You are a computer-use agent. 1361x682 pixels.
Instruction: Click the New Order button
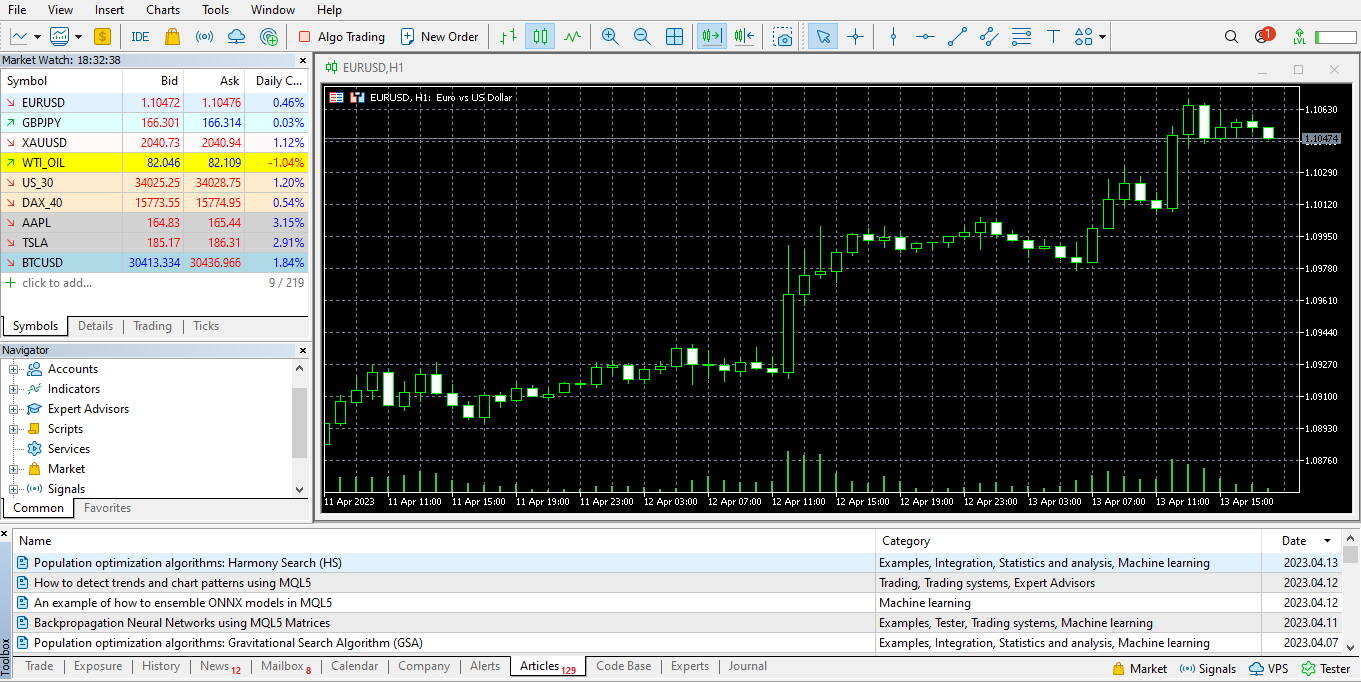[439, 36]
